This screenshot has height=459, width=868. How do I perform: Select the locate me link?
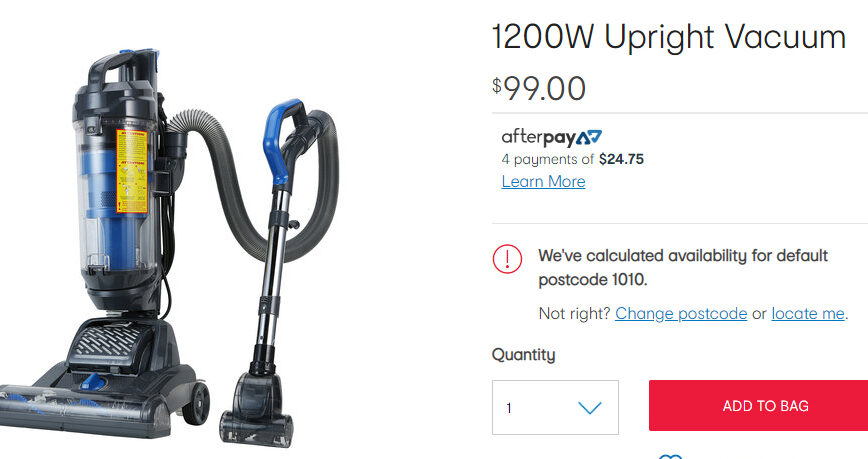808,313
